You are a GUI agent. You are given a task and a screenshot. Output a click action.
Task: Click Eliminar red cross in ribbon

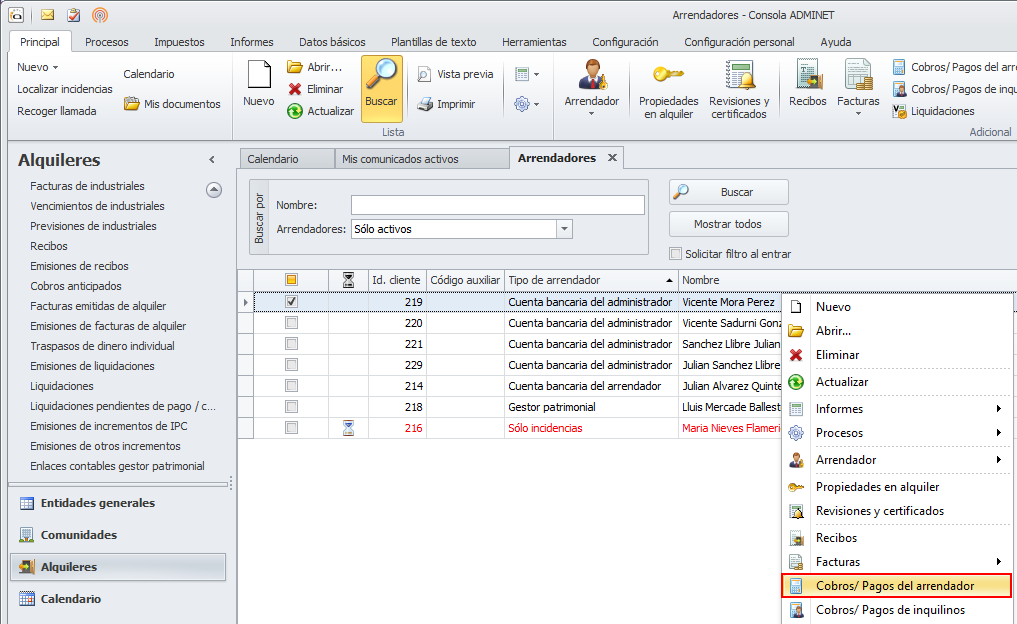click(x=295, y=89)
